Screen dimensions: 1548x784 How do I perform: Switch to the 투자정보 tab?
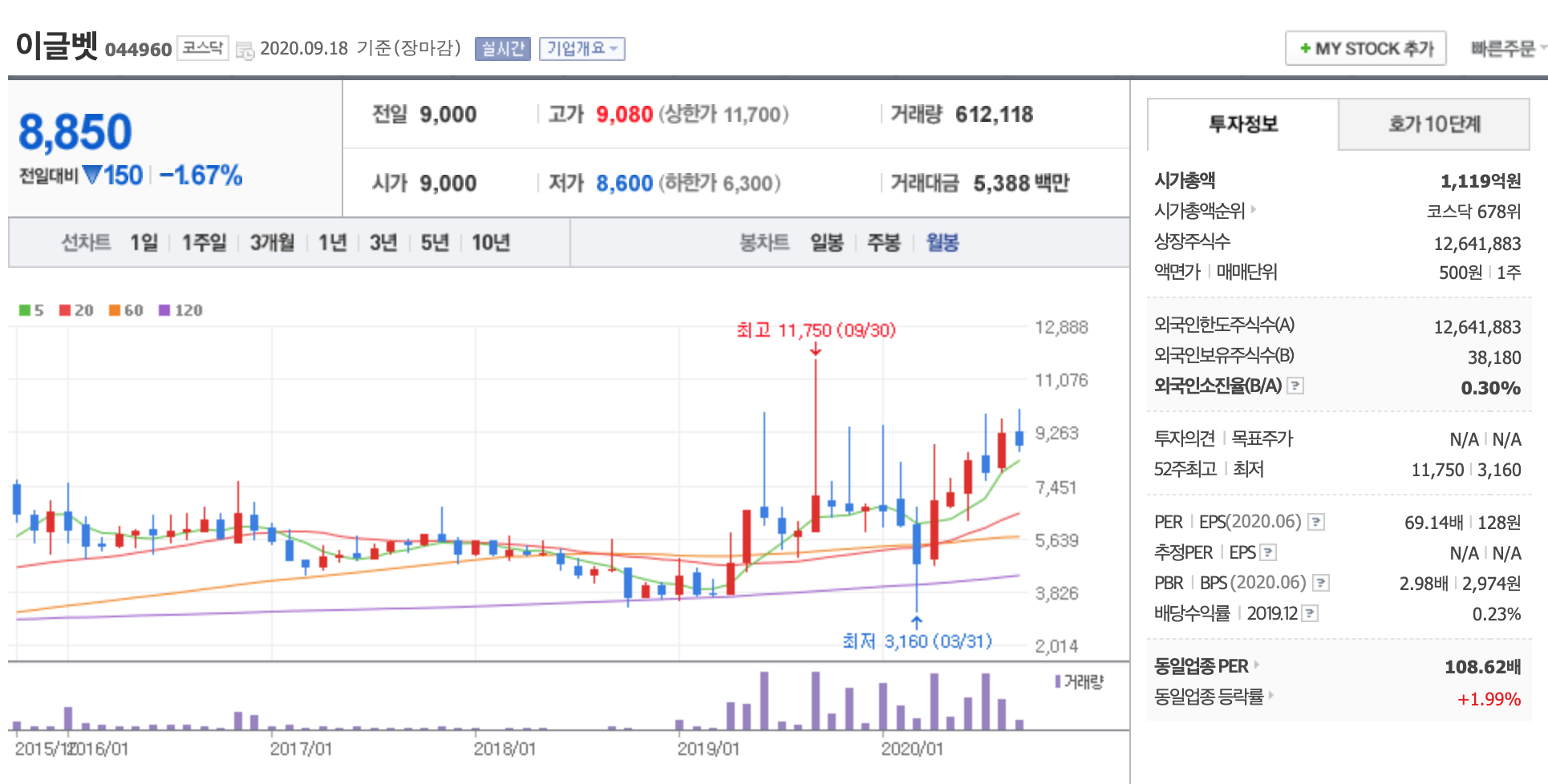[x=1242, y=124]
